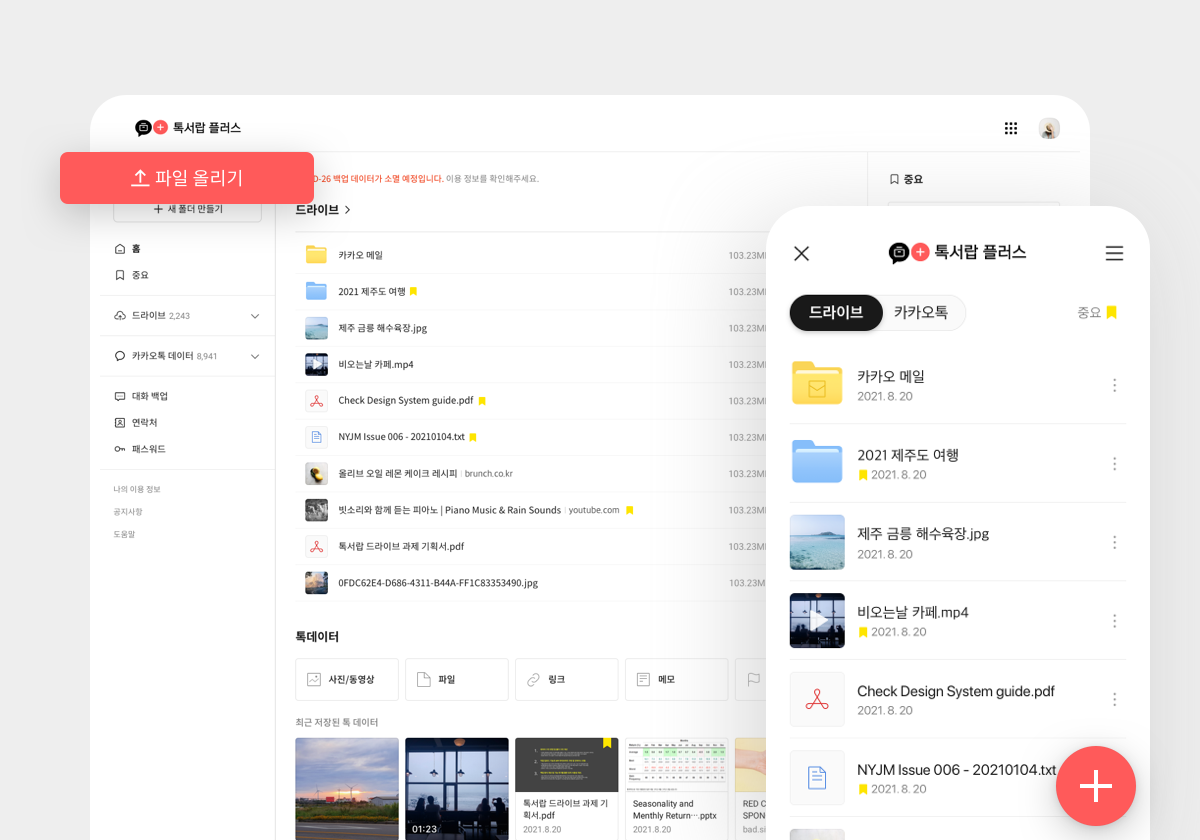Expand the 카카오톡 데이터 8,941 sidebar chevron
The image size is (1200, 840).
[254, 356]
